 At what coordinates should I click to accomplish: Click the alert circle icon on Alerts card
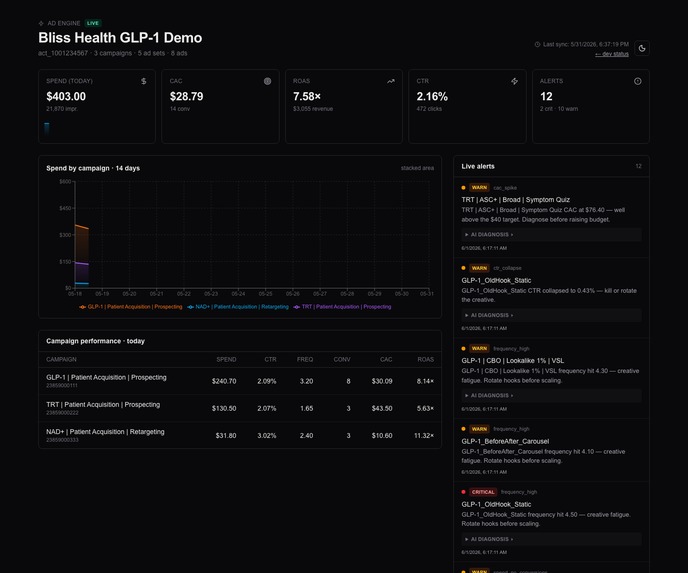coord(638,81)
